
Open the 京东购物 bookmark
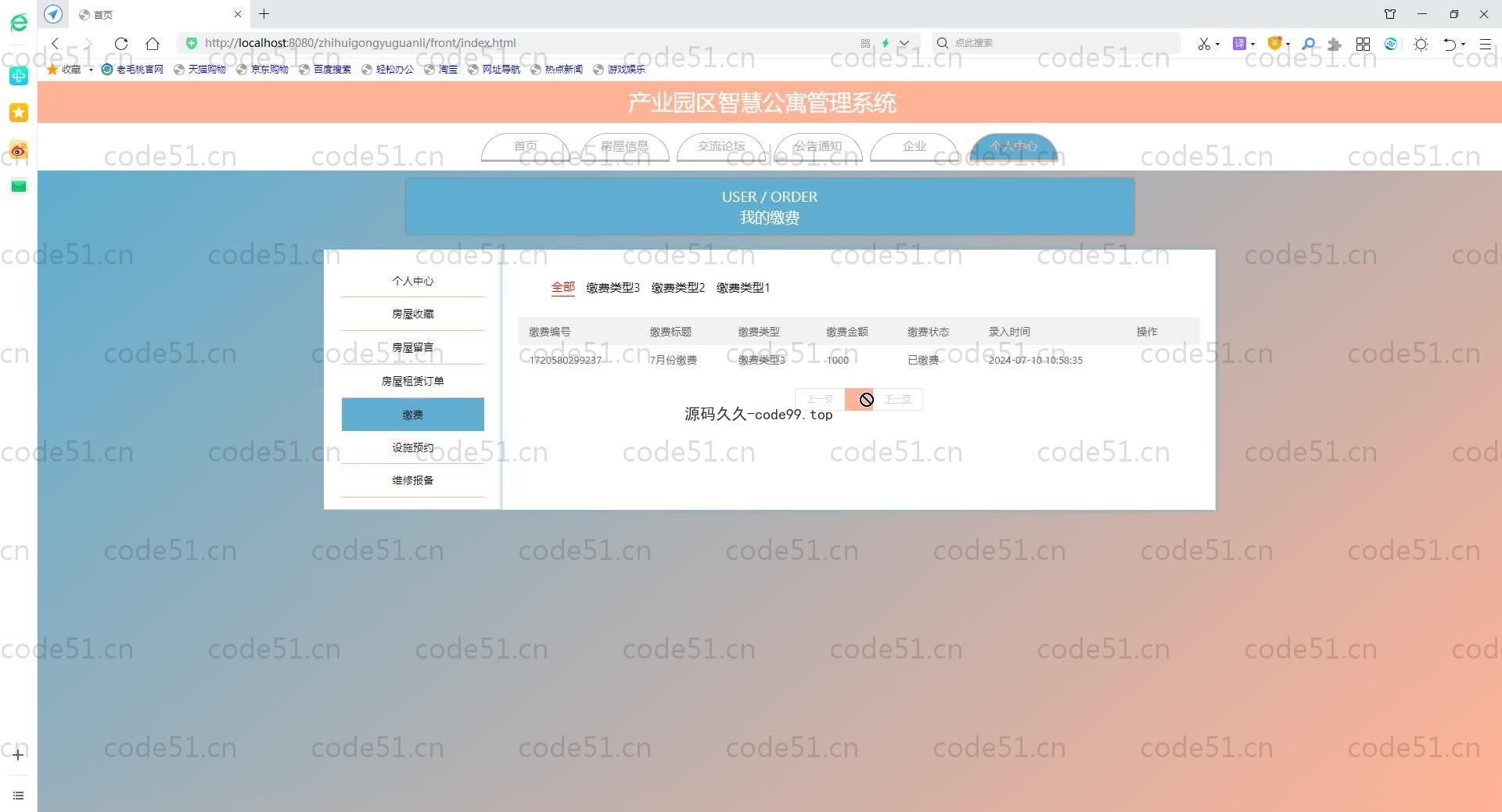click(x=262, y=69)
